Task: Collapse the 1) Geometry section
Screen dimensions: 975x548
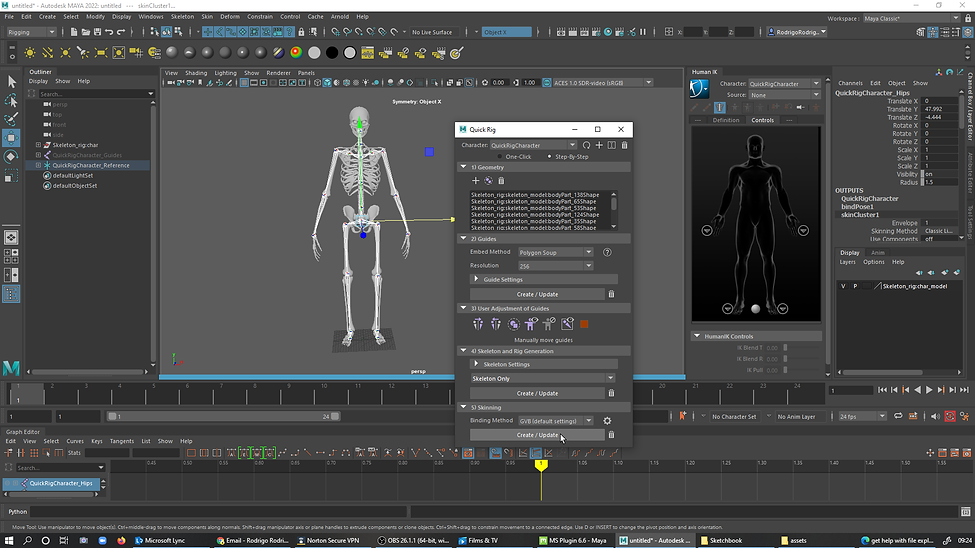Action: (x=463, y=167)
